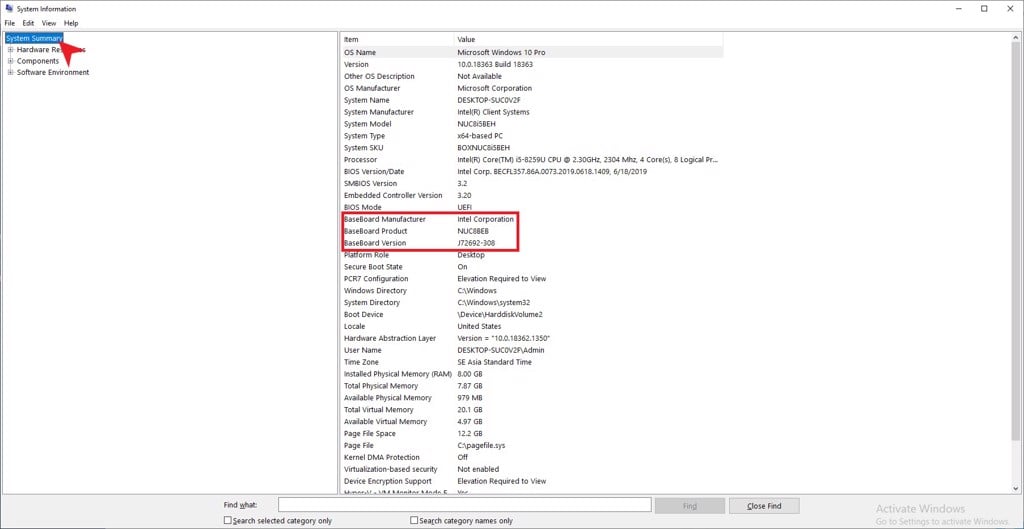Select the System SKU row
This screenshot has width=1024, height=529.
532,148
